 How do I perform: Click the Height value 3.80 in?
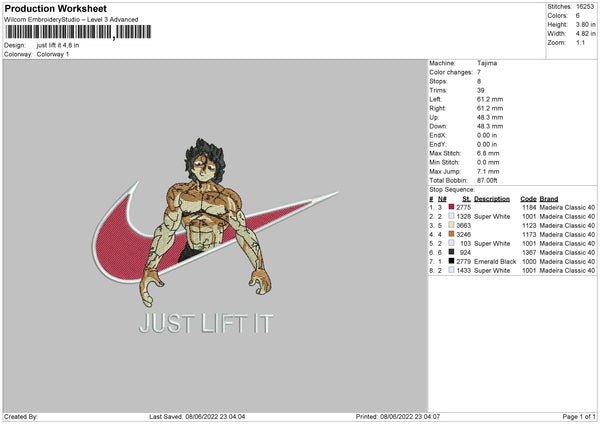585,24
